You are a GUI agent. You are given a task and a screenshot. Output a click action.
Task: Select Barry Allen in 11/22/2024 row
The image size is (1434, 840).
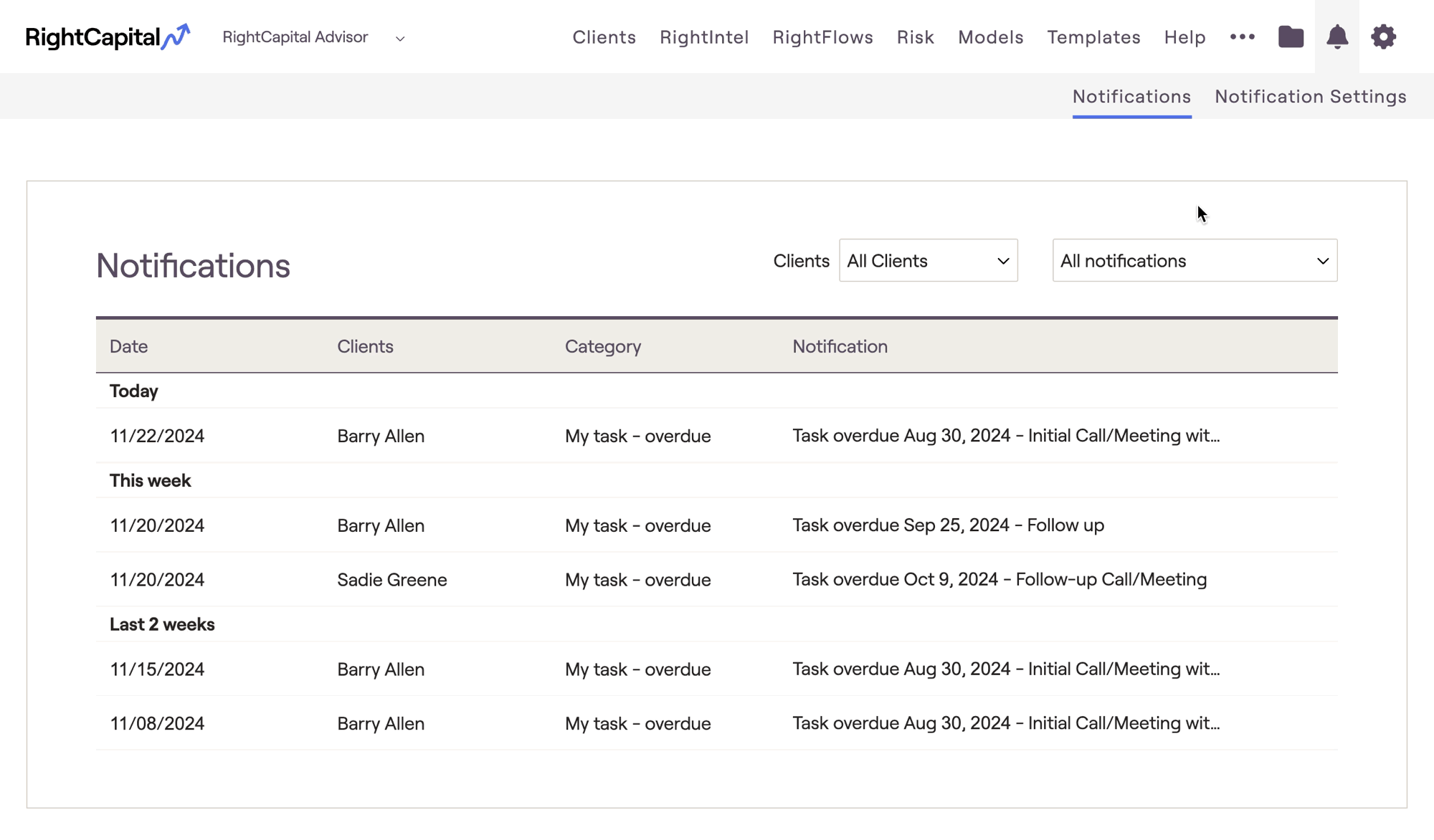tap(381, 436)
